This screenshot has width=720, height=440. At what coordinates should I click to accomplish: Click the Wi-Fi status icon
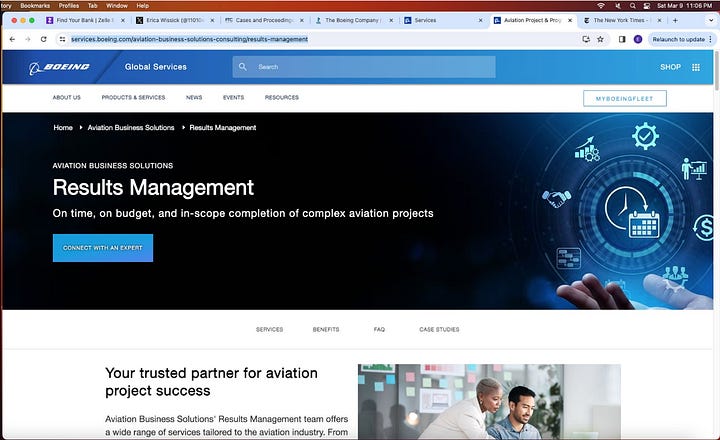tap(601, 6)
